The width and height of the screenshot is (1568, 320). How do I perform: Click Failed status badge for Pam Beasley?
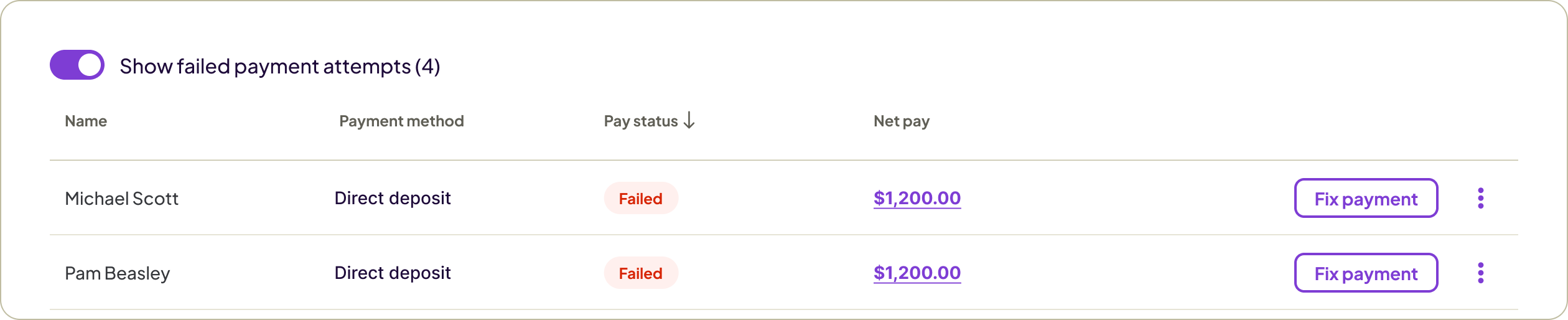640,273
